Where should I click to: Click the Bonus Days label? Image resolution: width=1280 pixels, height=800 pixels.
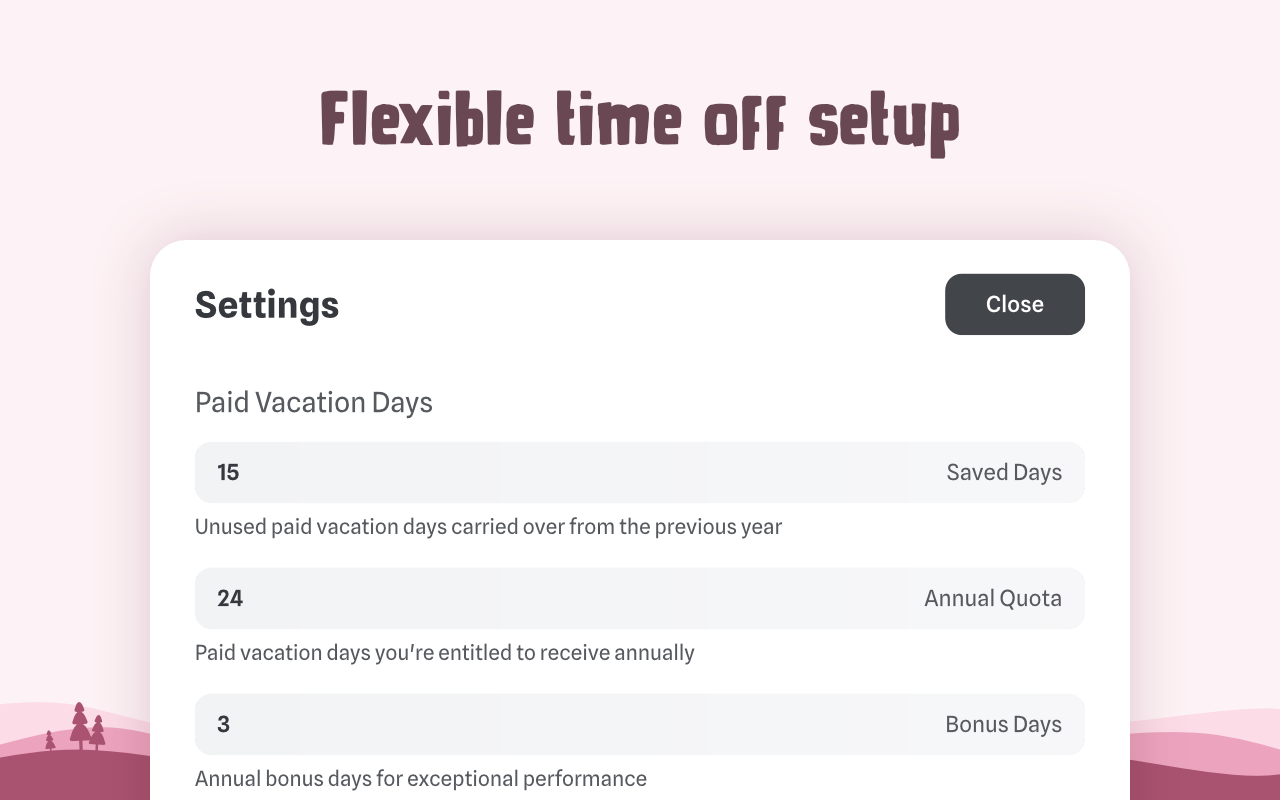coord(1004,724)
